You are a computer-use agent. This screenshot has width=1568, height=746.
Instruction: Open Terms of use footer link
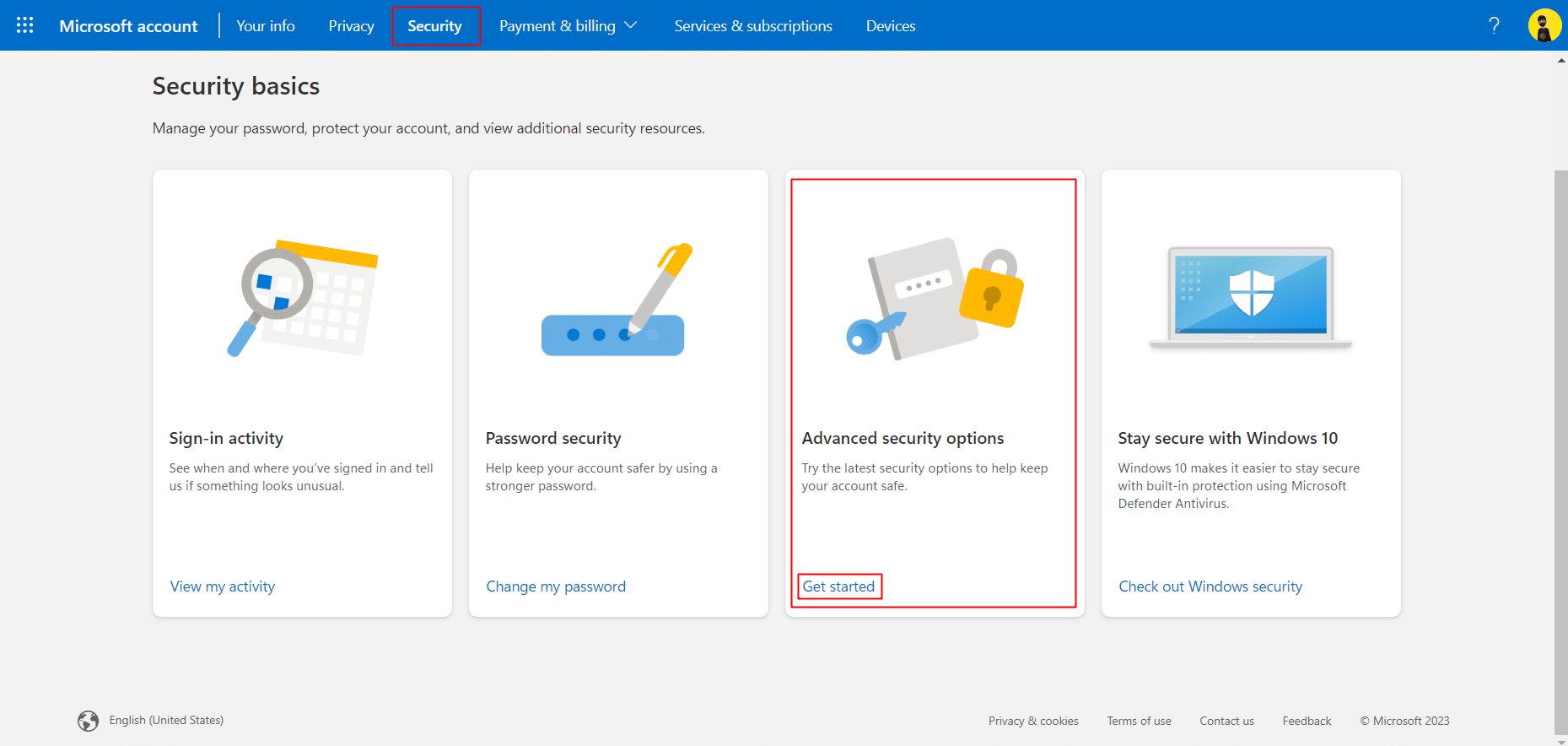[x=1139, y=721]
